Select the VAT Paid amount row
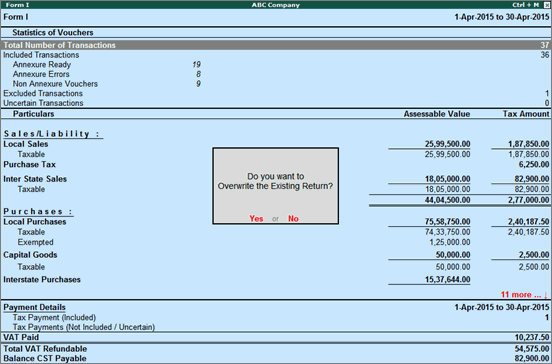552x364 pixels. (x=276, y=337)
